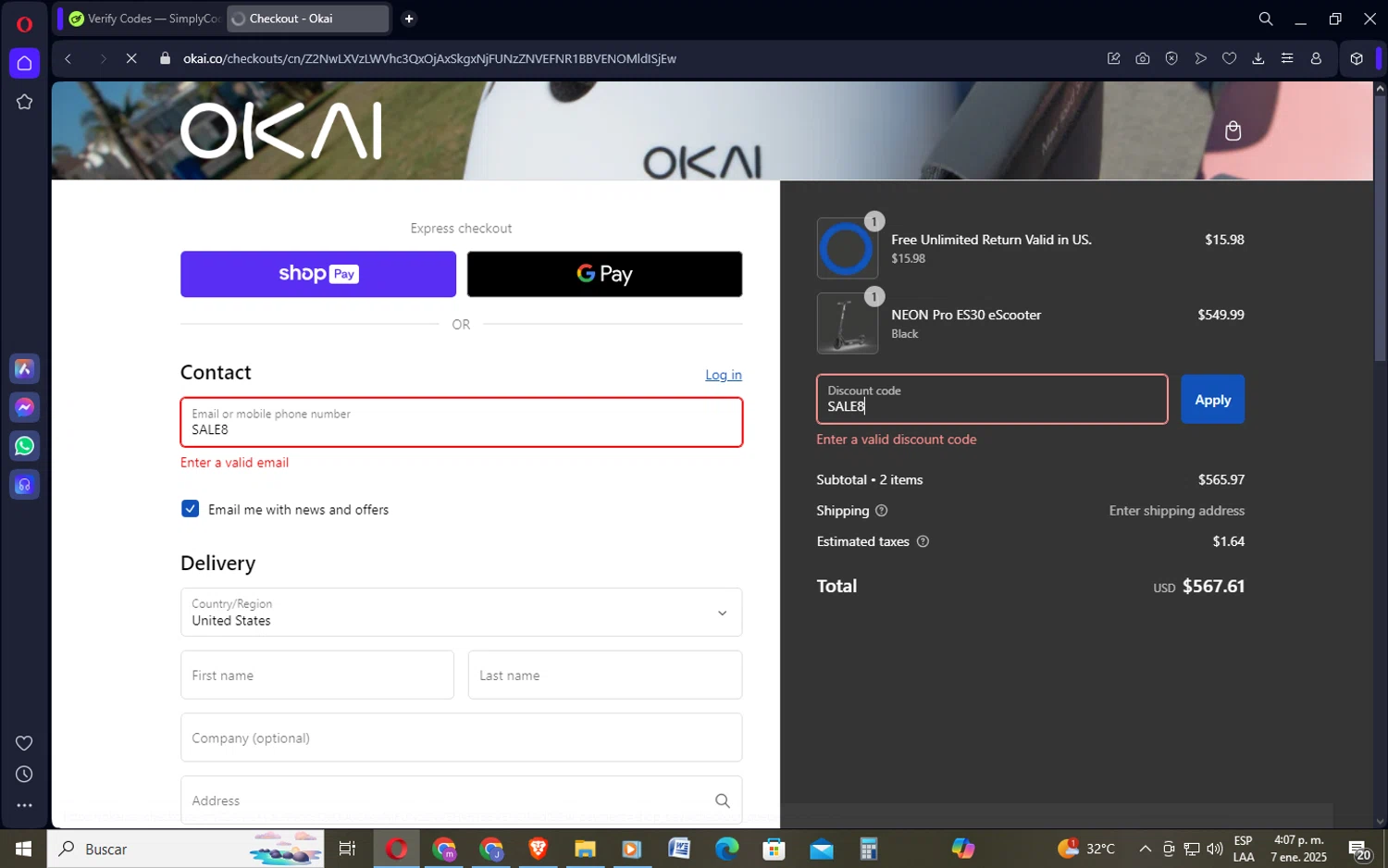
Task: Select Checkout - Okai tab
Action: pyautogui.click(x=308, y=19)
